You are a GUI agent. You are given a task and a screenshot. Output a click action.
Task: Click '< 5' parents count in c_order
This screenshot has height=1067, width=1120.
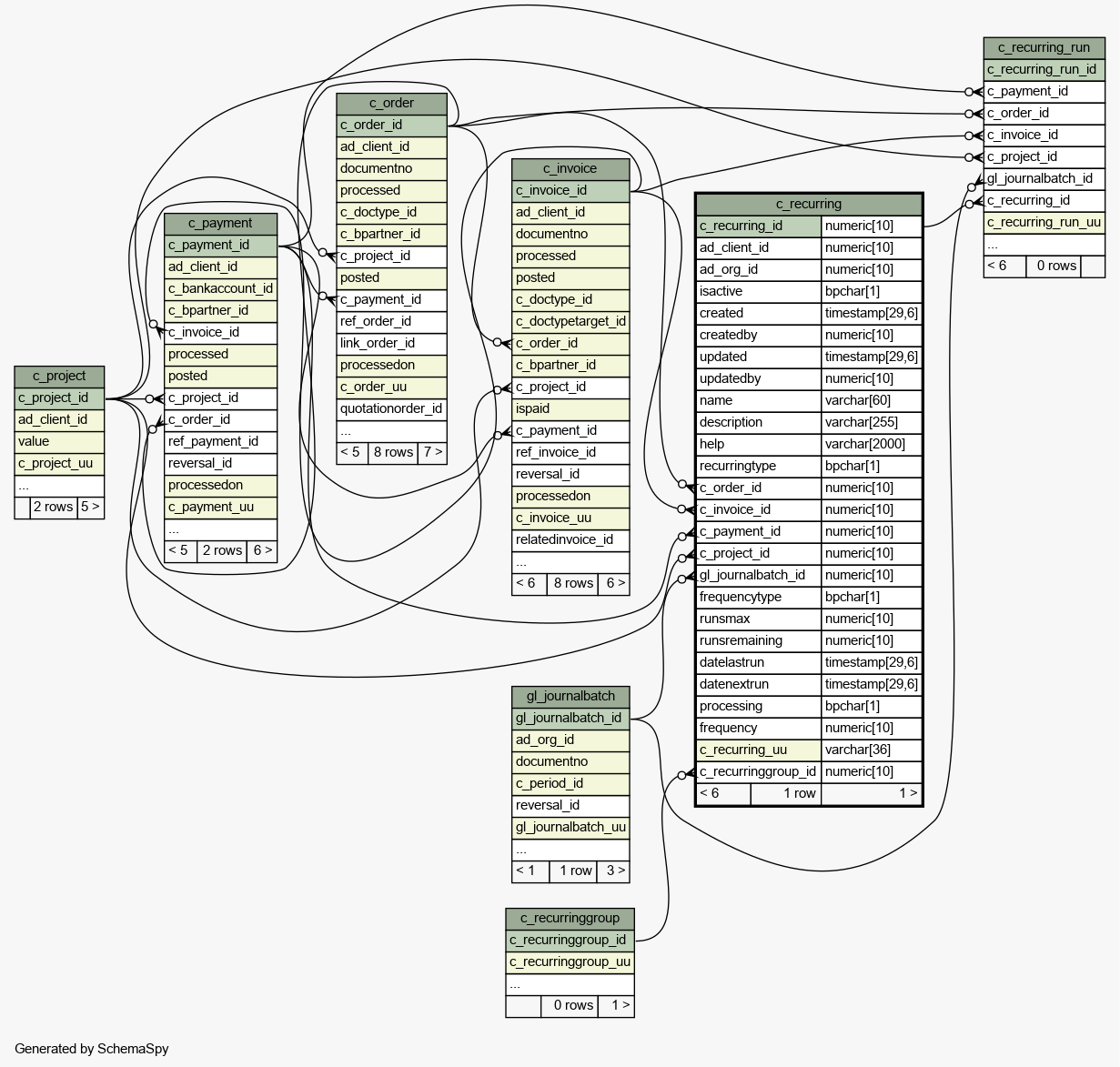click(x=352, y=453)
